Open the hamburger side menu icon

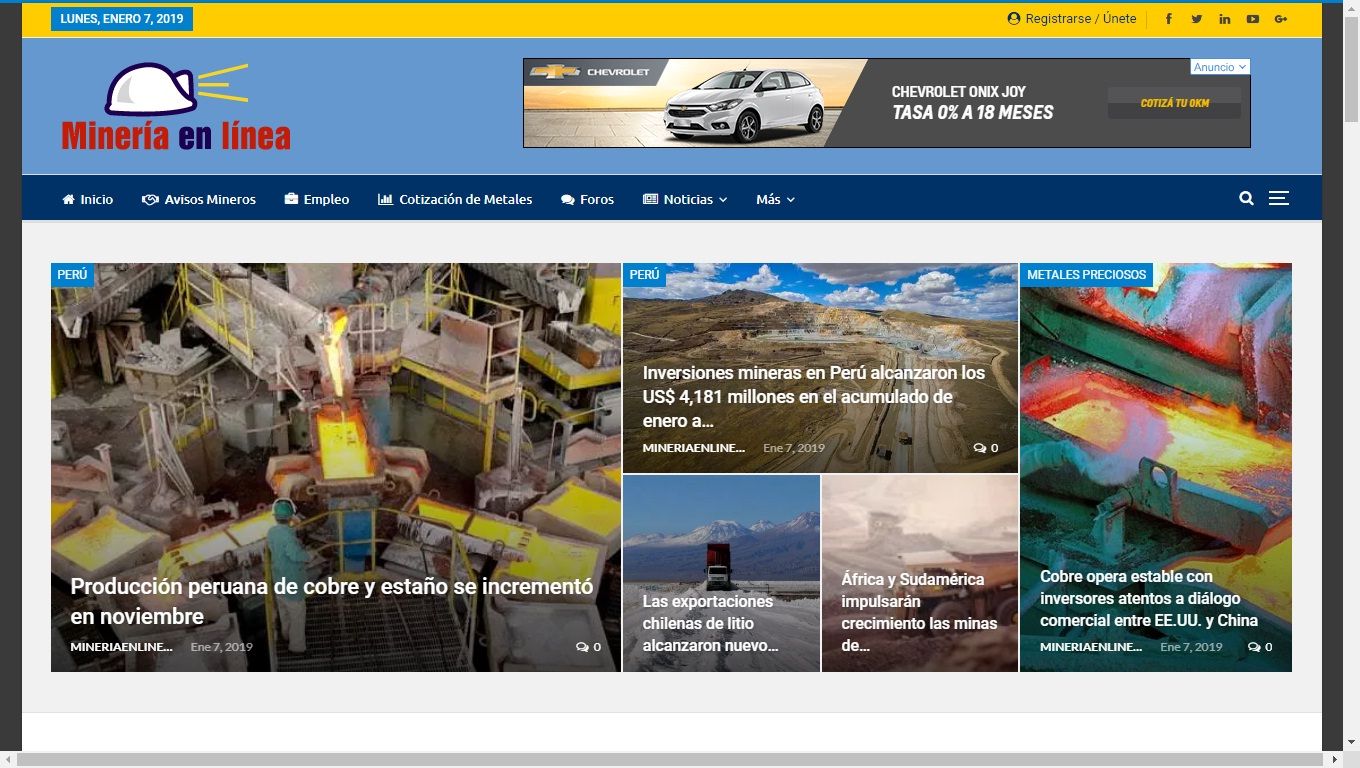click(x=1278, y=199)
